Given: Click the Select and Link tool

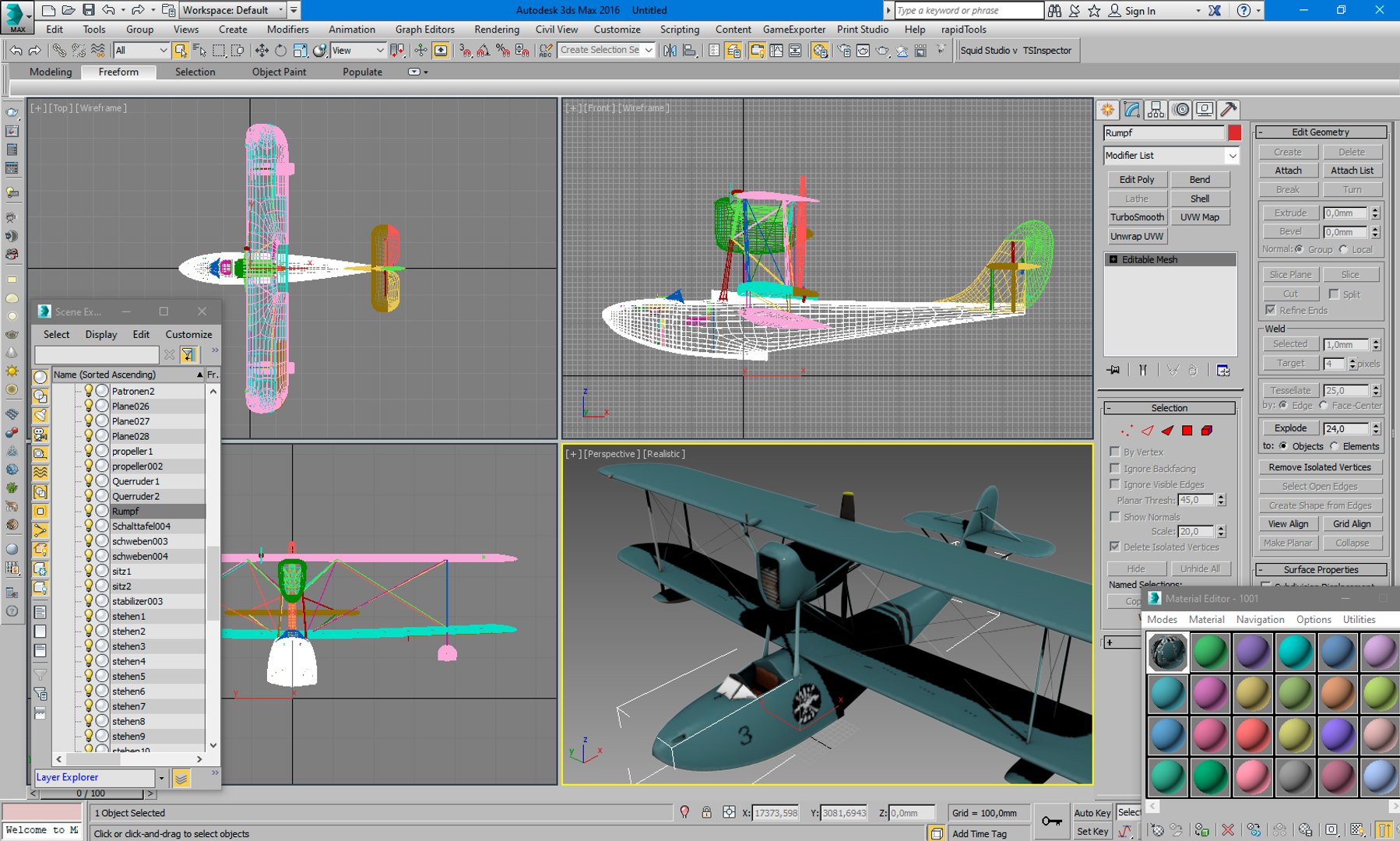Looking at the screenshot, I should [x=59, y=51].
